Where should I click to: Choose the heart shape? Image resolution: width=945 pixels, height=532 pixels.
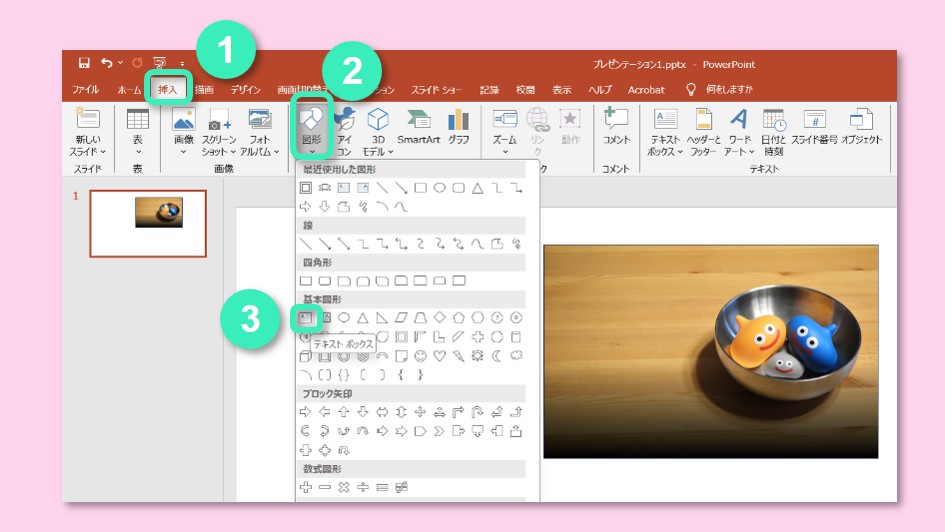tap(439, 356)
